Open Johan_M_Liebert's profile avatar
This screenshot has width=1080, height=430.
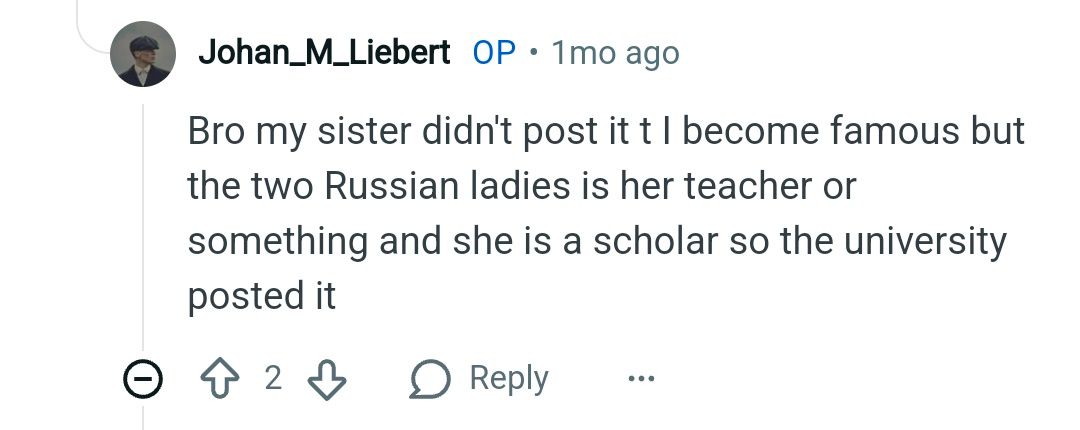point(143,53)
